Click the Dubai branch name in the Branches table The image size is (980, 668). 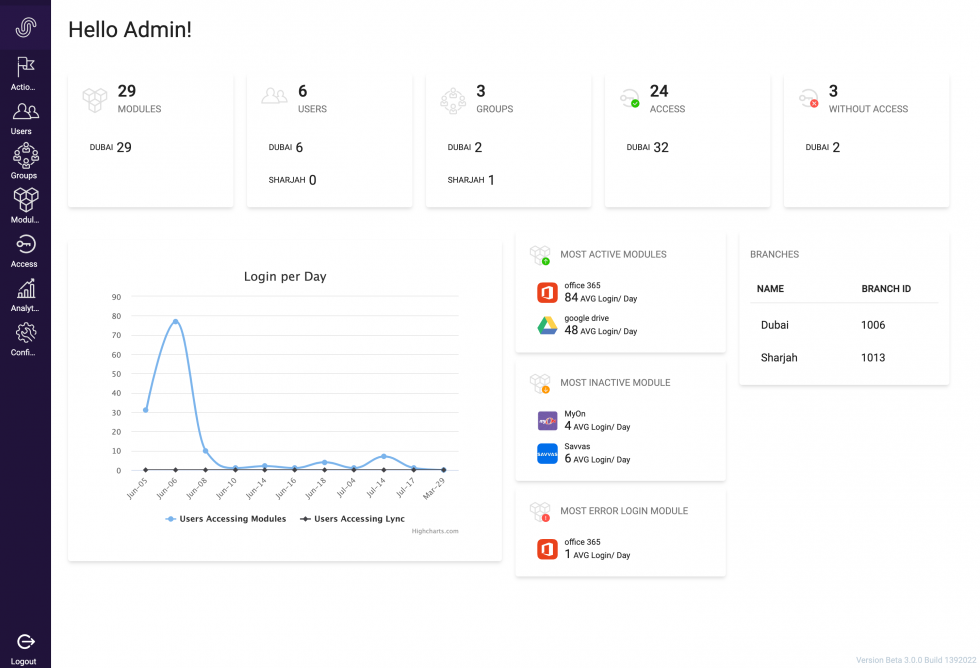(777, 324)
